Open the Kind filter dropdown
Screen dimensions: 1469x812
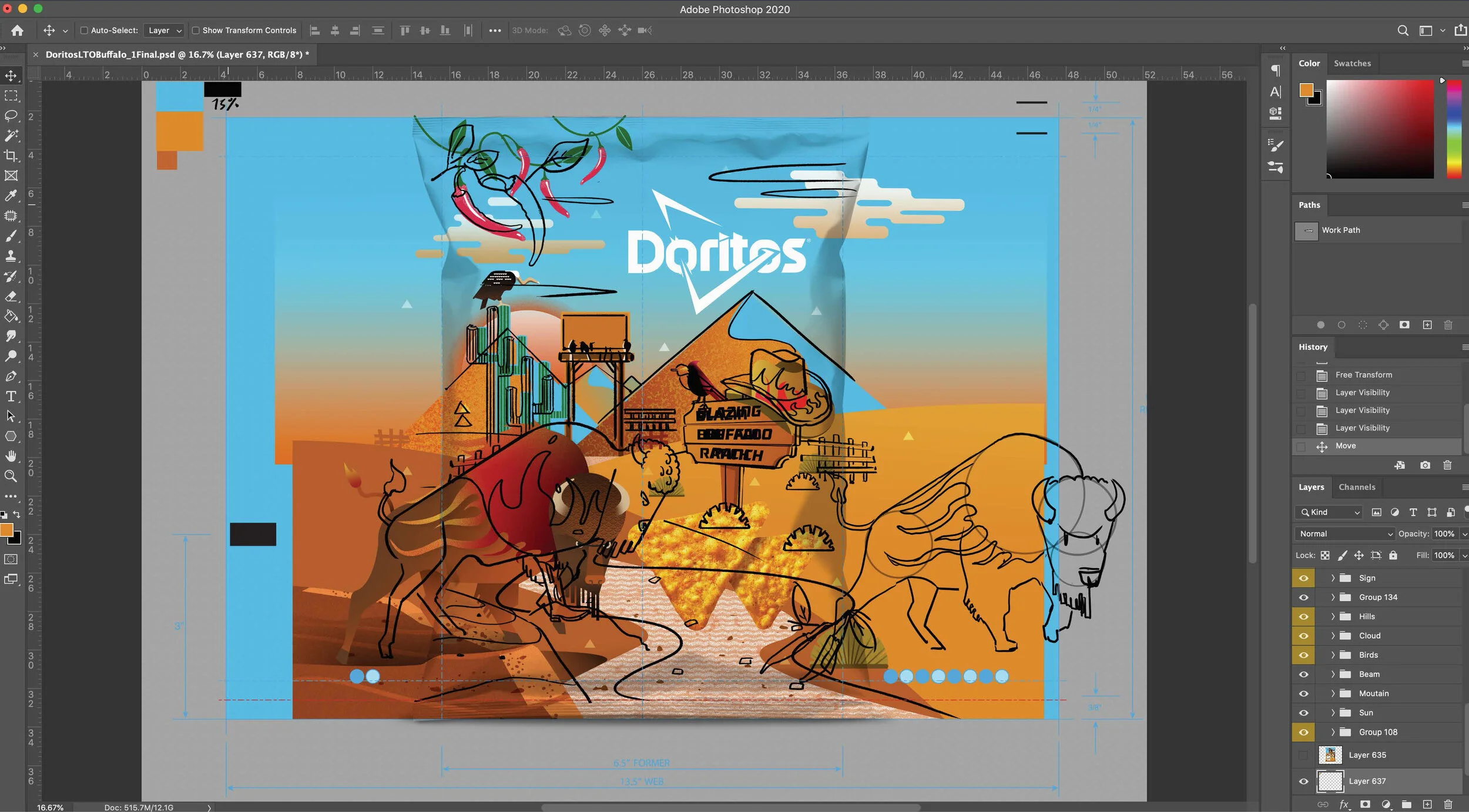coord(1329,512)
